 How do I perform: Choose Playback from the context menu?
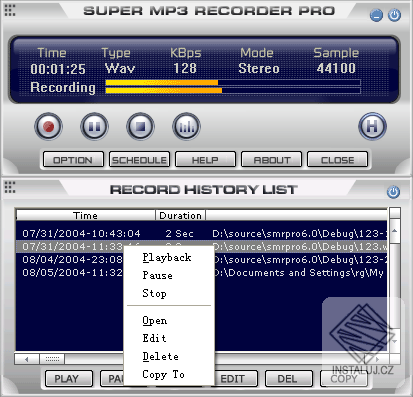pyautogui.click(x=169, y=257)
